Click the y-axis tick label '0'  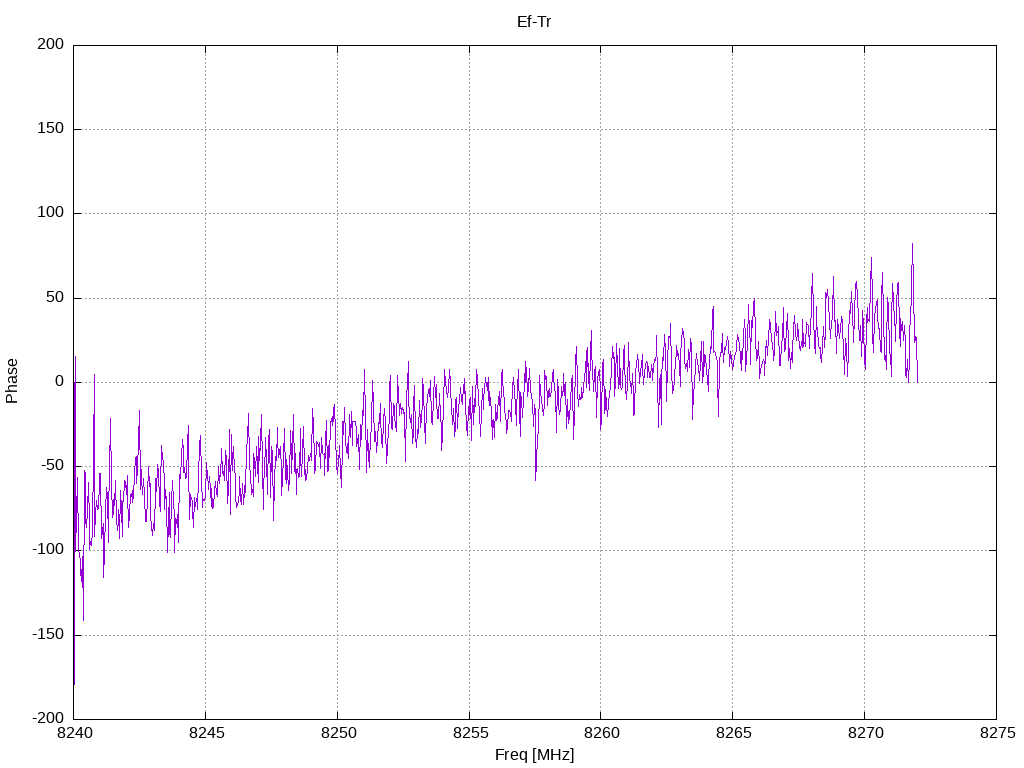tap(59, 382)
